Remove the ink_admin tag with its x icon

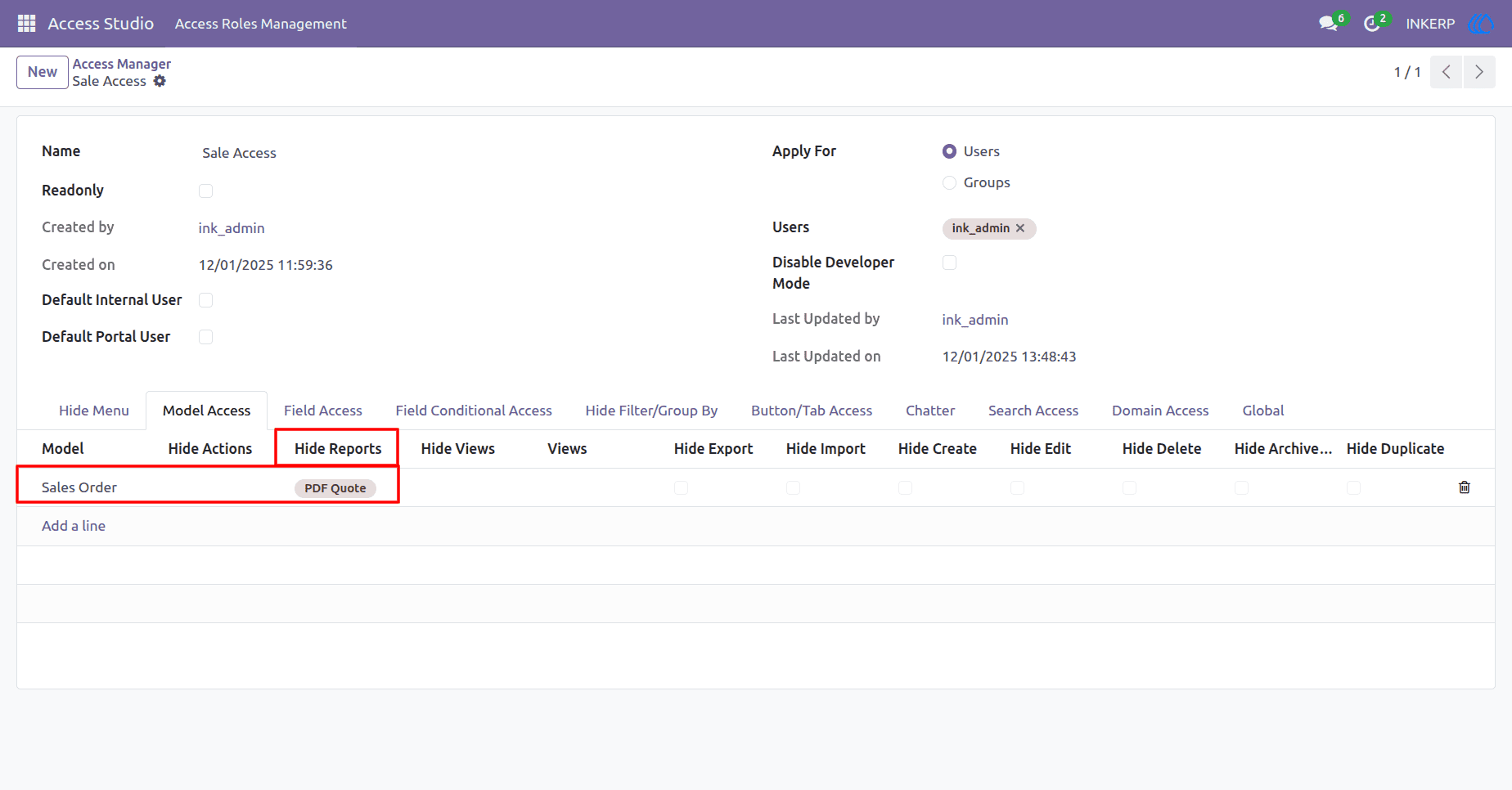click(1020, 228)
